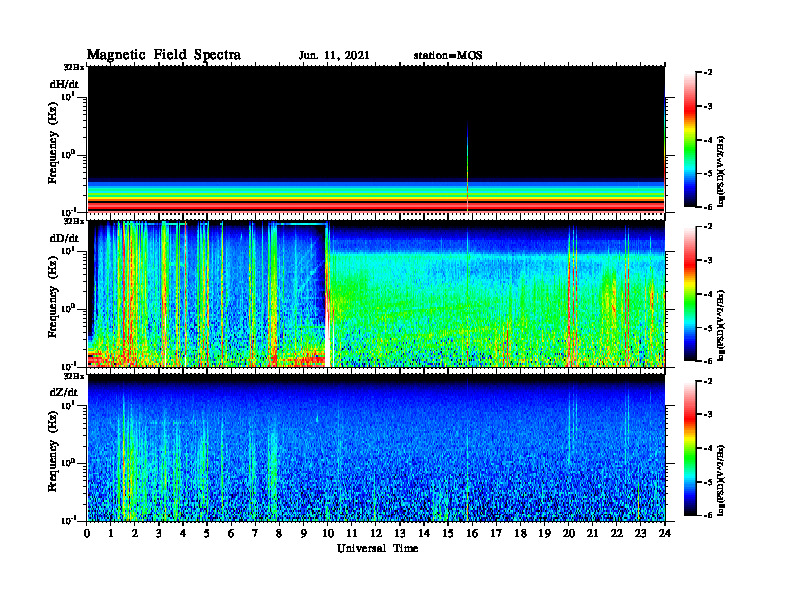This screenshot has width=792, height=612.
Task: Click the 10^1 frequency tick label on the dD/dt panel
Action: 68,250
